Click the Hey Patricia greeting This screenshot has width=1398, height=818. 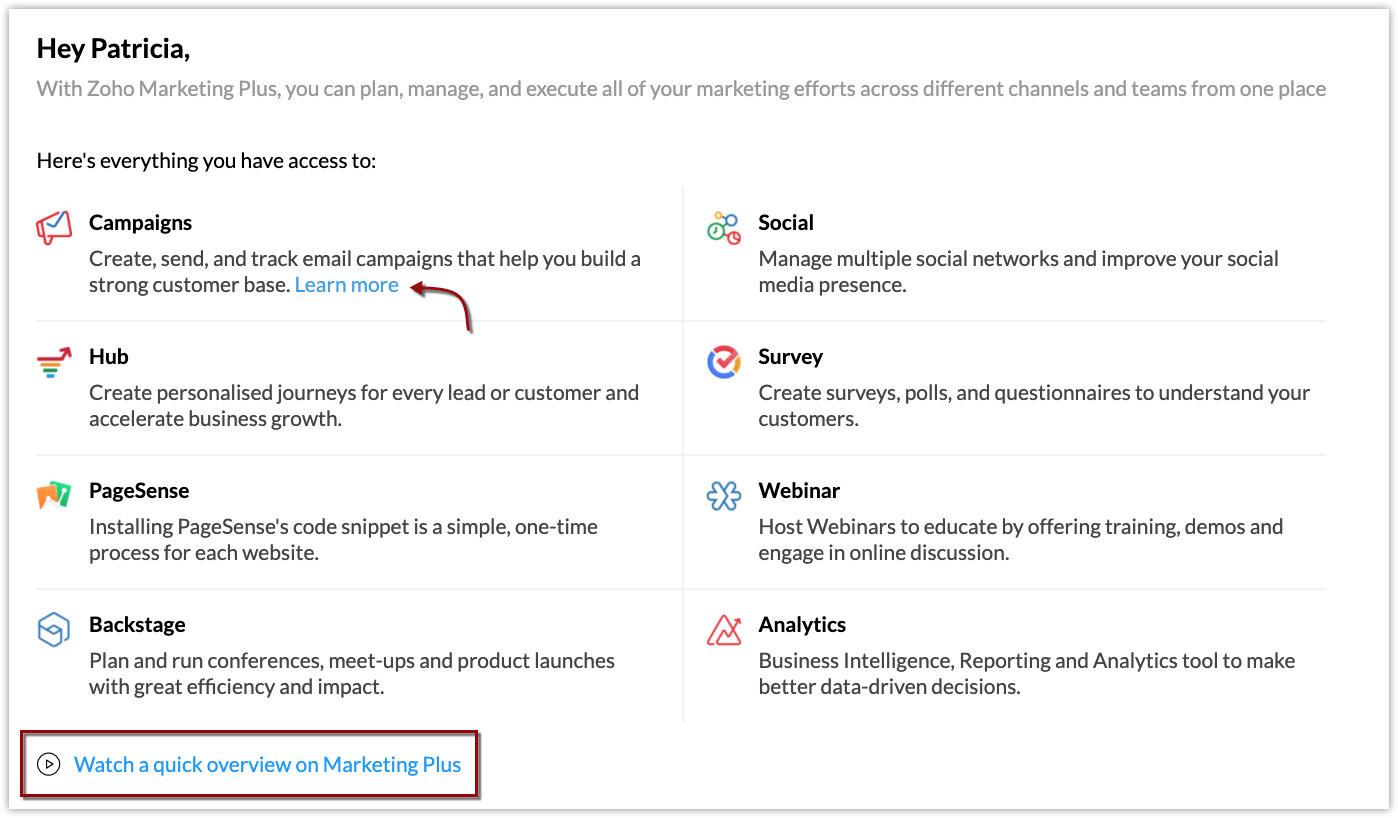click(113, 48)
